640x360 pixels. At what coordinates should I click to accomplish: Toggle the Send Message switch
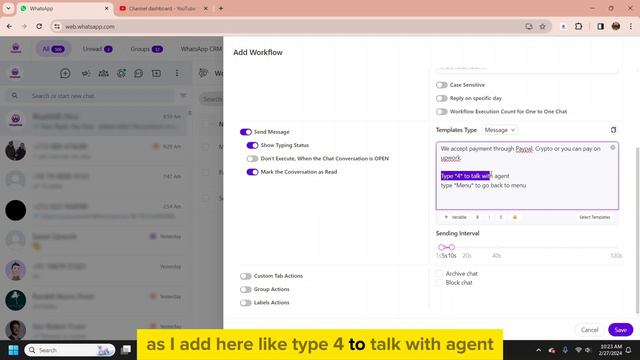(x=246, y=132)
